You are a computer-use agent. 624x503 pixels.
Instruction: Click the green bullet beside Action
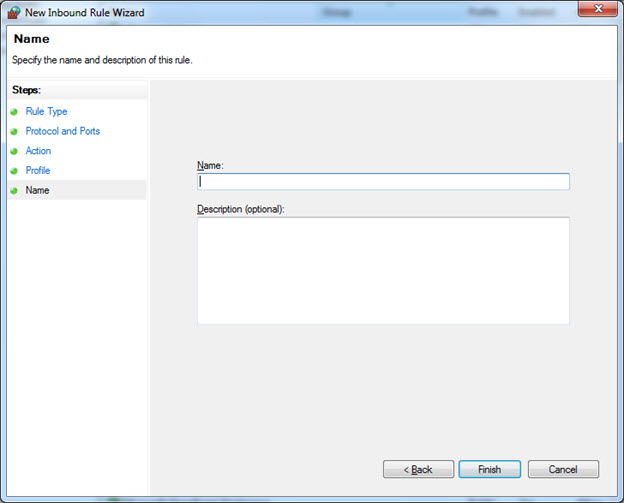pyautogui.click(x=14, y=151)
